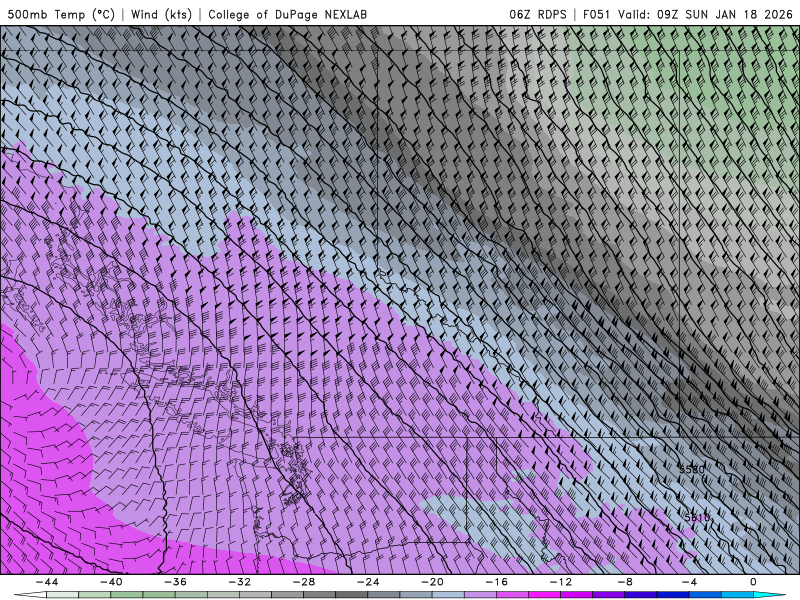Click the 'College of DuPage NEXLAB' text
The image size is (800, 600).
pyautogui.click(x=287, y=14)
